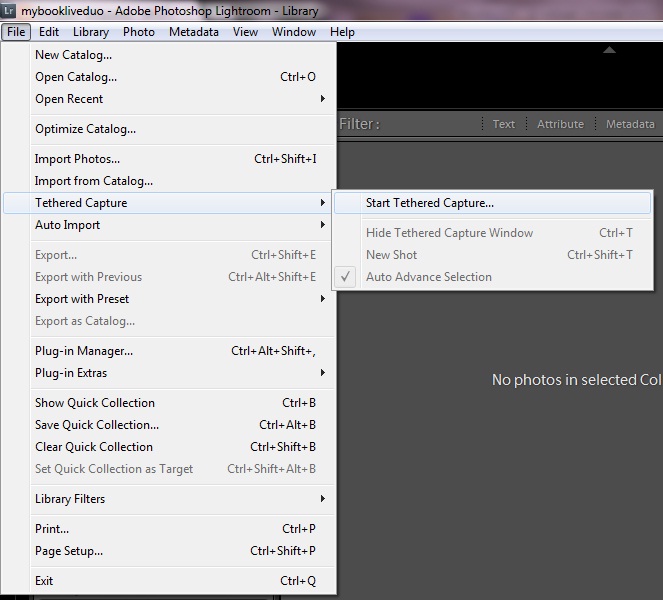This screenshot has width=663, height=600.
Task: Click Set Quick Collection as Target
Action: (169, 469)
